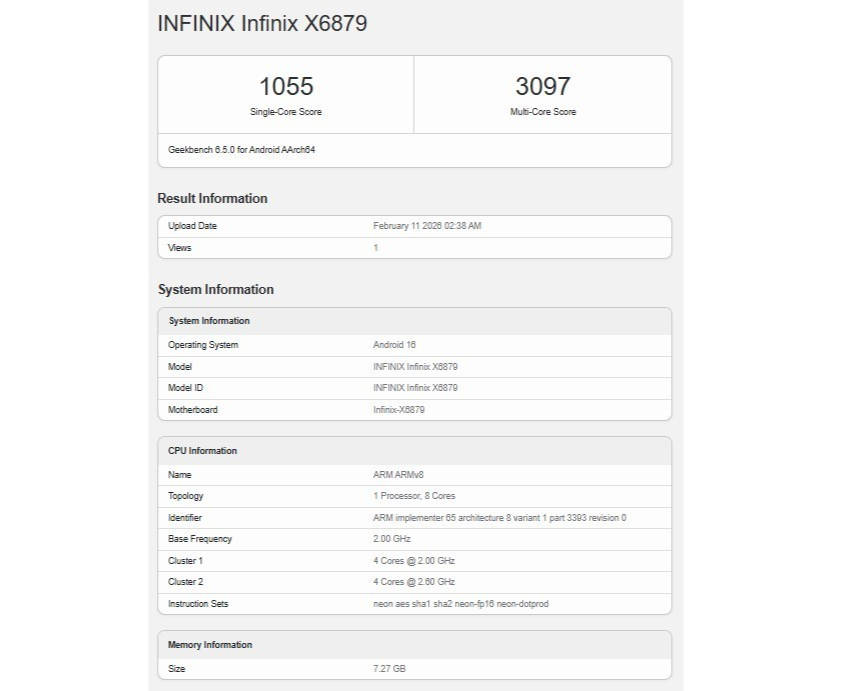Select the base frequency 2.00 GHz value

(x=392, y=539)
